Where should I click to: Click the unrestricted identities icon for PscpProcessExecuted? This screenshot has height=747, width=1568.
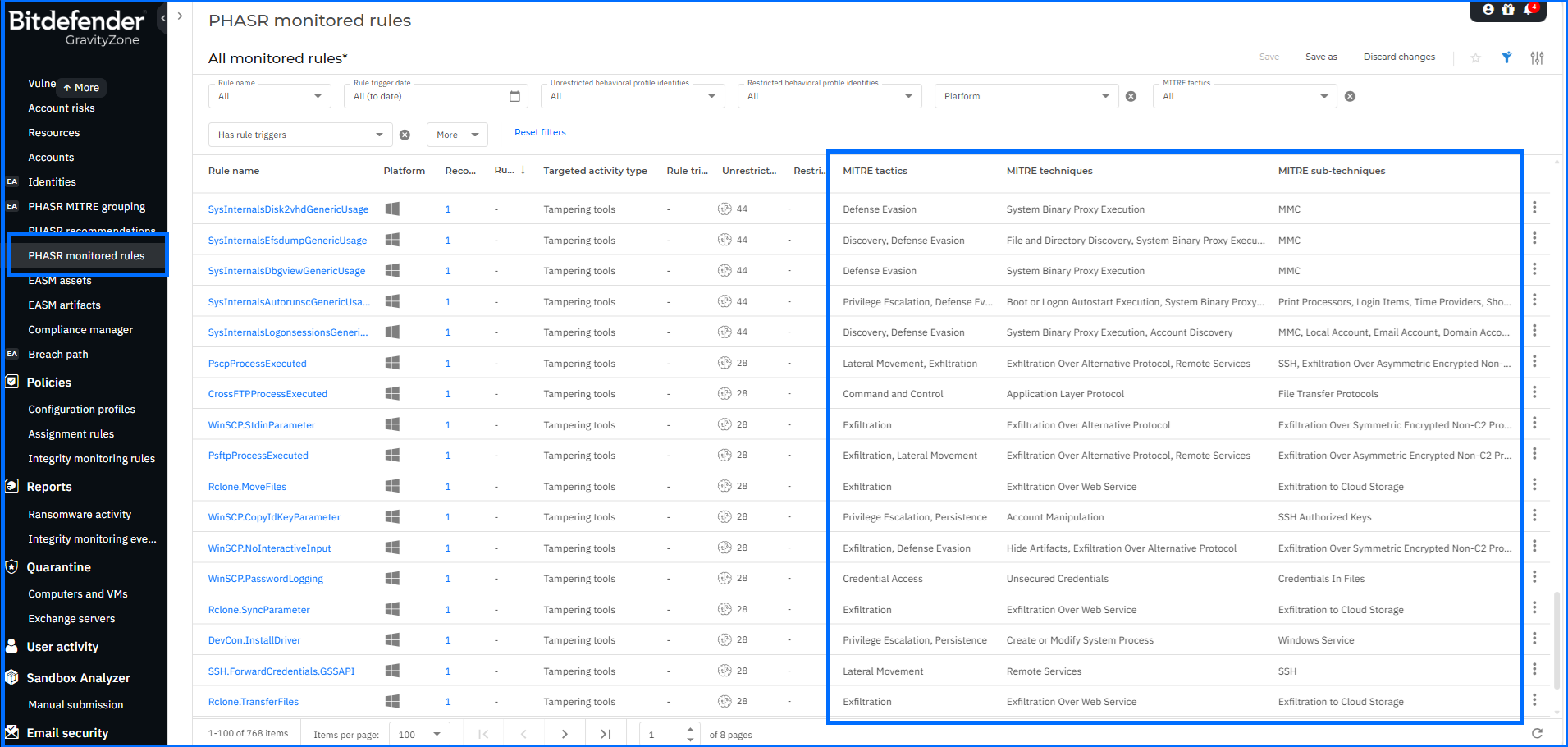pyautogui.click(x=725, y=363)
